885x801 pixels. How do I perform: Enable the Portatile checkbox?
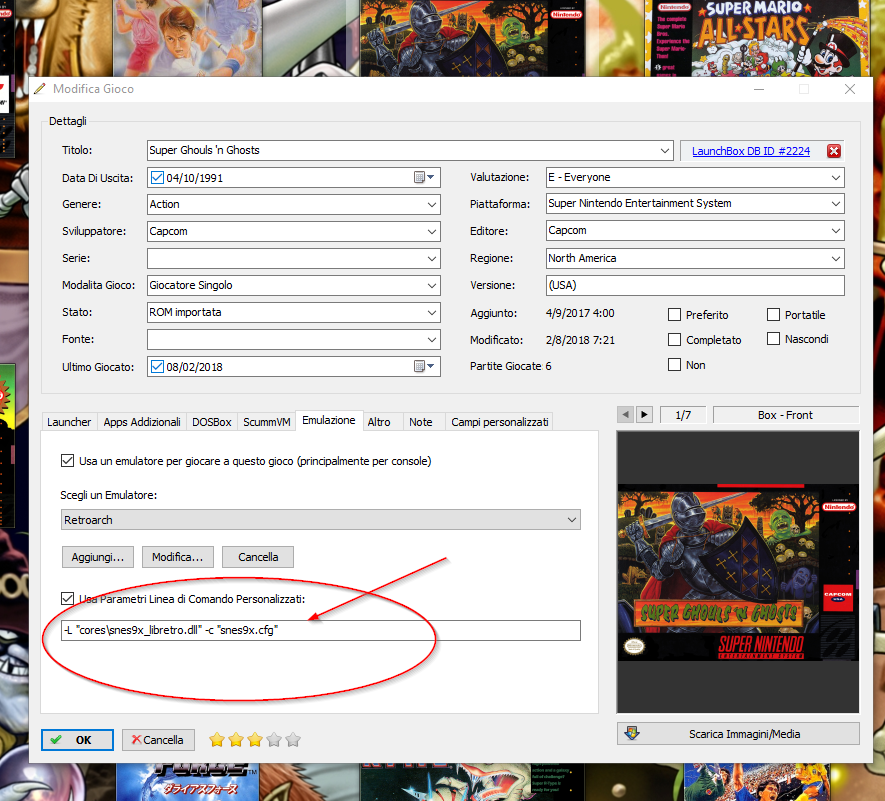tap(773, 314)
